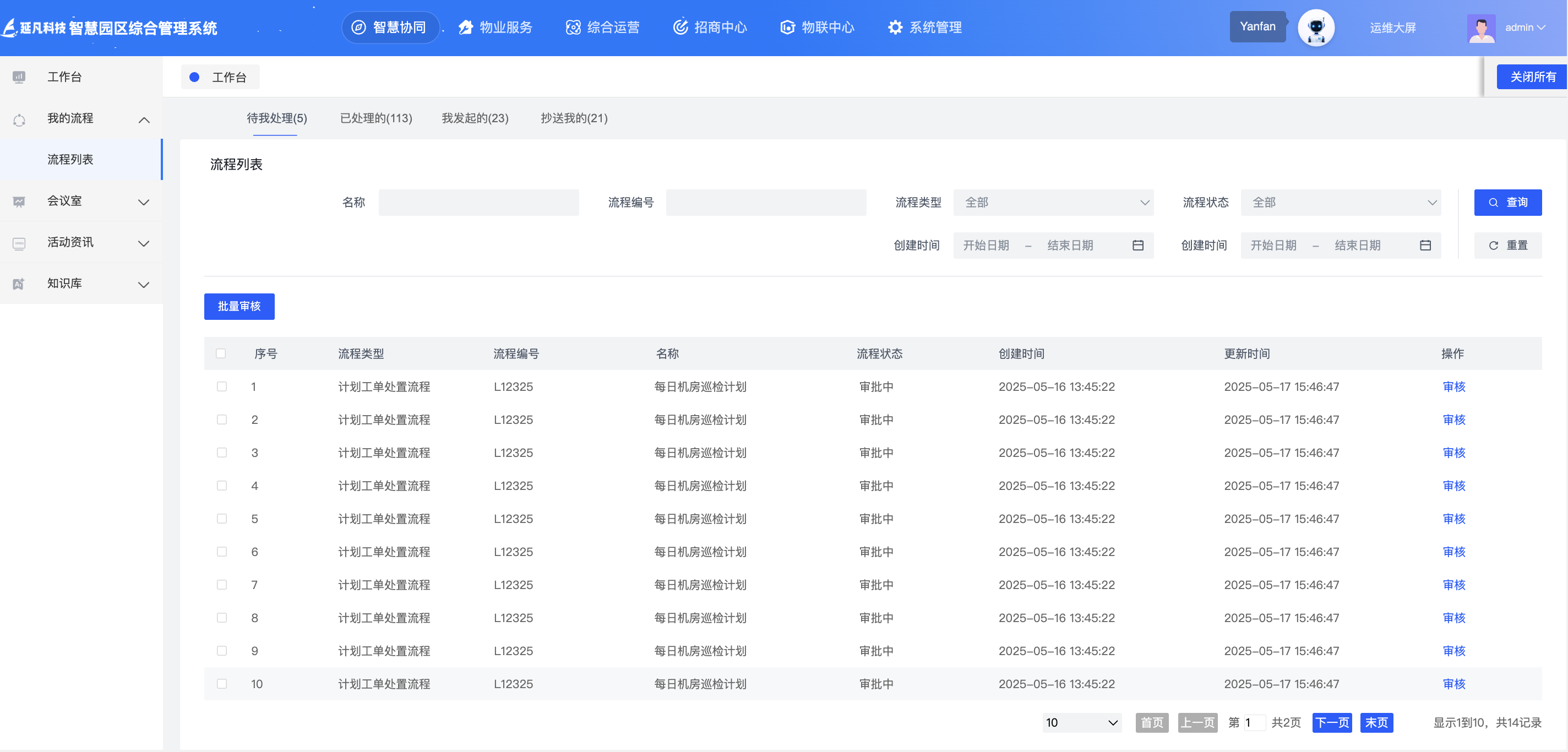Click the 智慧协同 compass icon

pyautogui.click(x=358, y=28)
